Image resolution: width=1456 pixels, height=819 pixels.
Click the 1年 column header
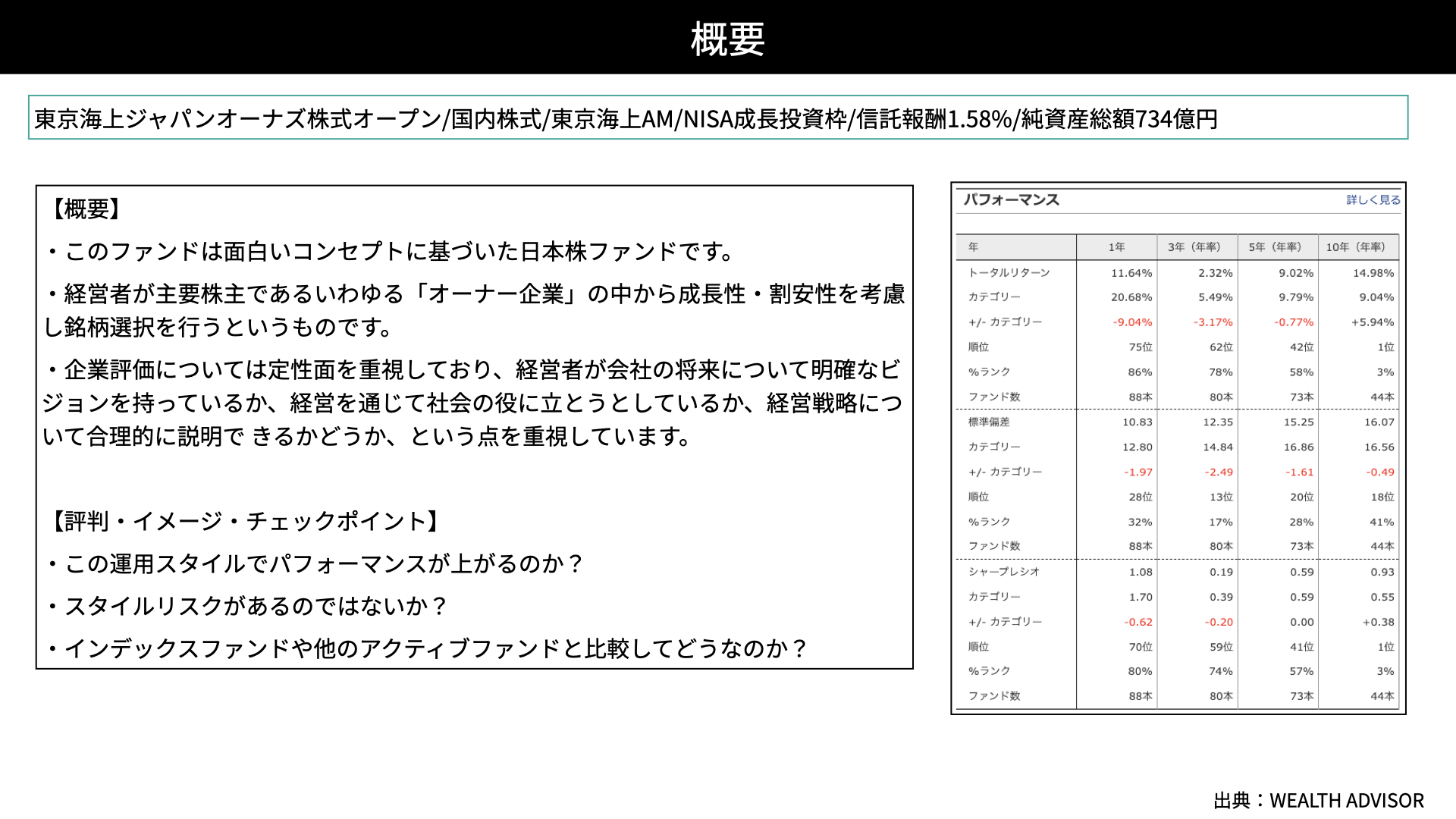[x=1116, y=247]
